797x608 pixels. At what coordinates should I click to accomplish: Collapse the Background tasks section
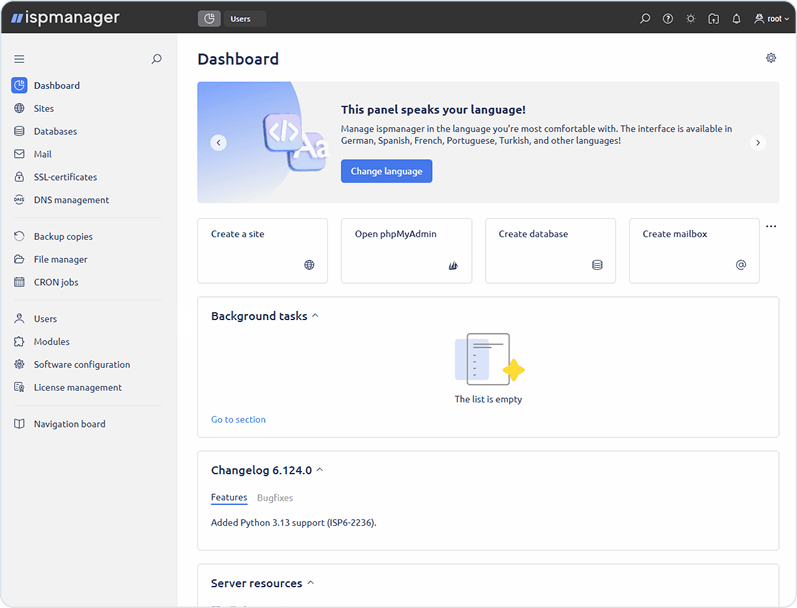pyautogui.click(x=316, y=316)
